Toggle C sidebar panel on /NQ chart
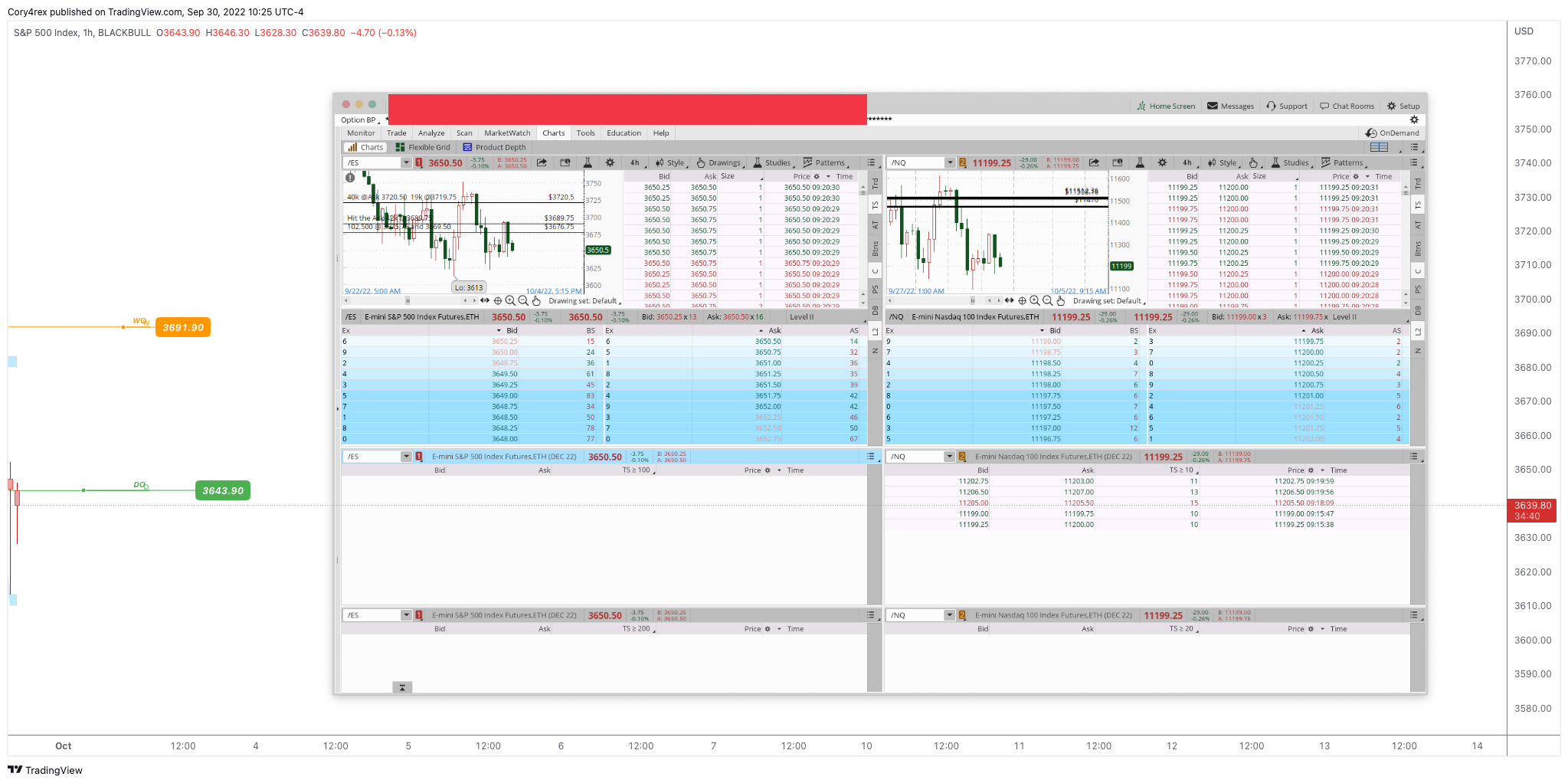This screenshot has width=1568, height=783. click(1418, 270)
